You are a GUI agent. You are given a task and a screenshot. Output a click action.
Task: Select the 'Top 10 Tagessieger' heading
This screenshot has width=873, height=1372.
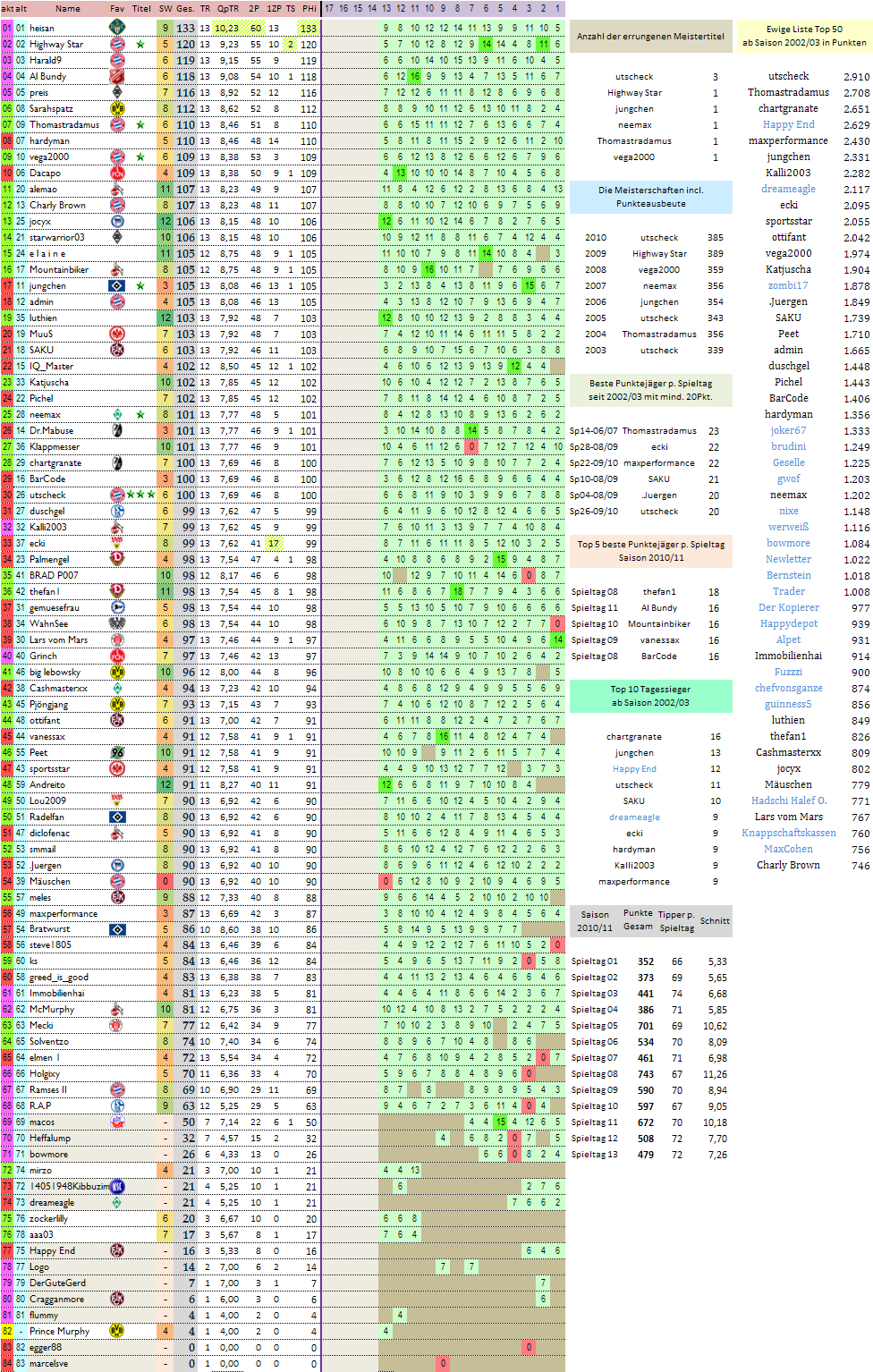pyautogui.click(x=650, y=690)
